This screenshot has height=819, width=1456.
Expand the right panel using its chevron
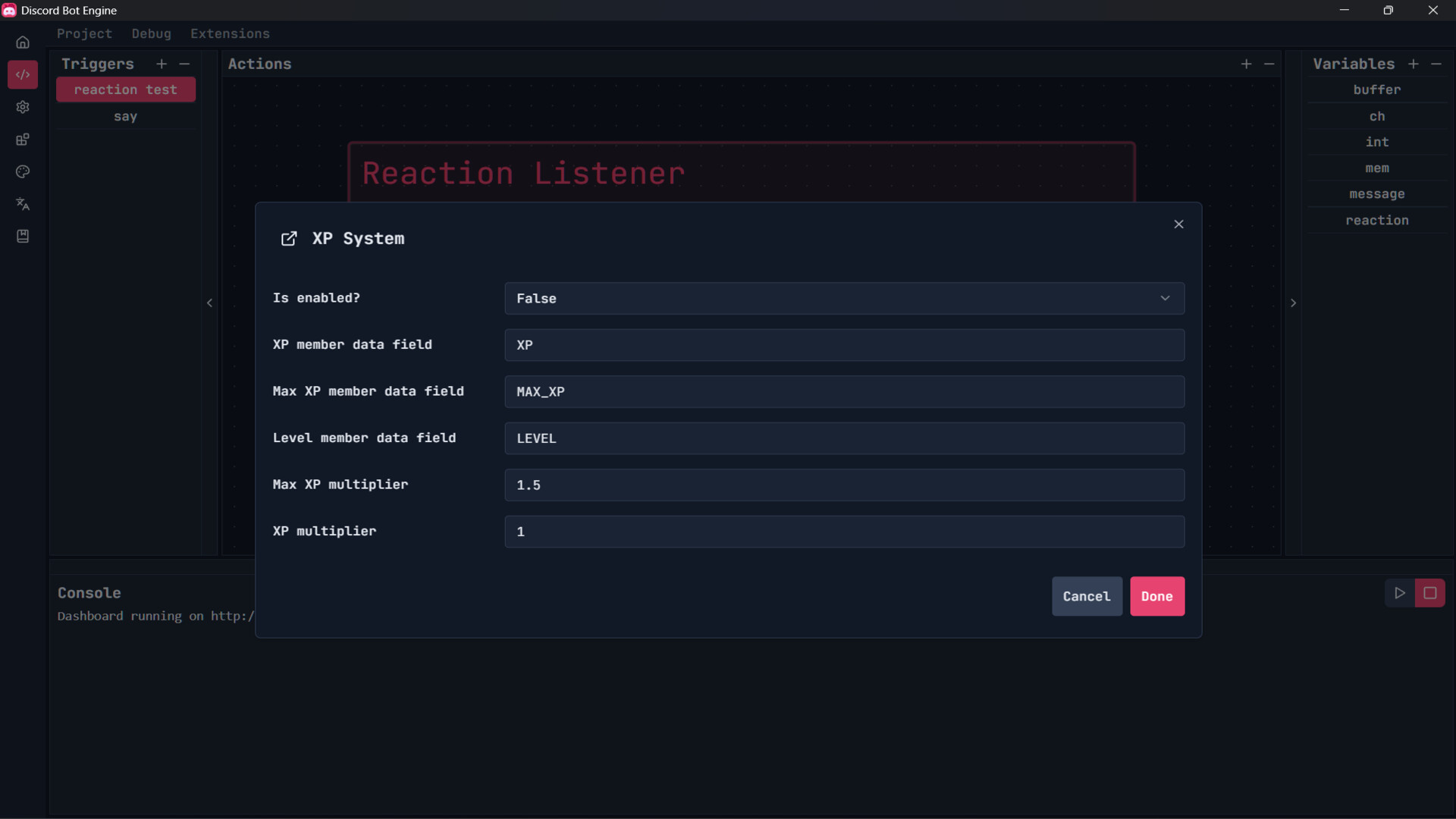(1293, 303)
